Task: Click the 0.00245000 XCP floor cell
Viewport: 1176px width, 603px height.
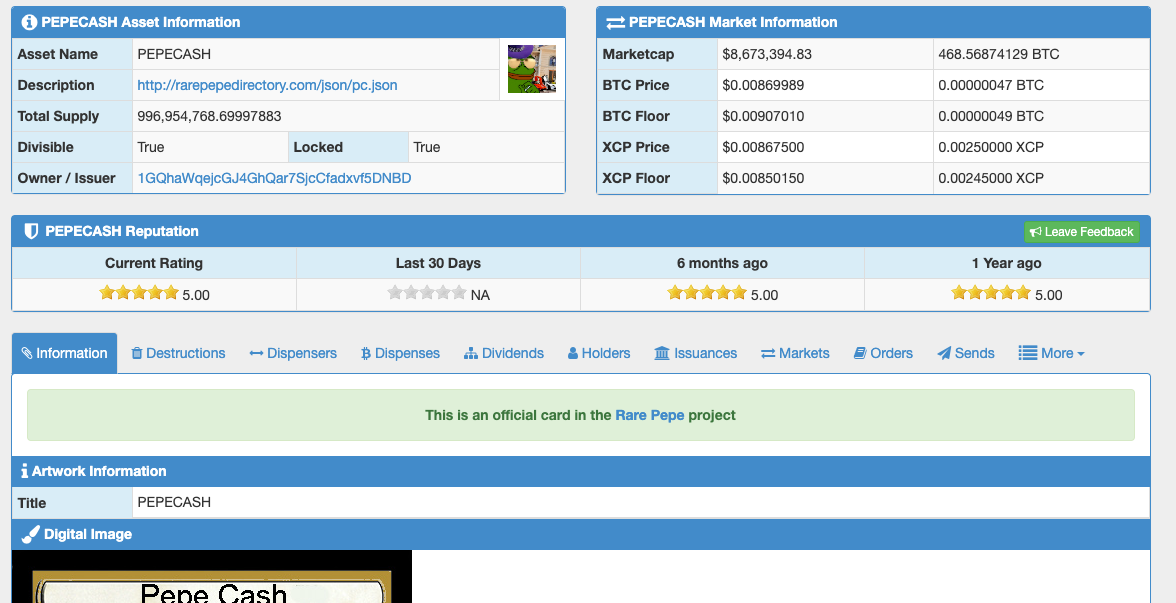Action: [1041, 178]
